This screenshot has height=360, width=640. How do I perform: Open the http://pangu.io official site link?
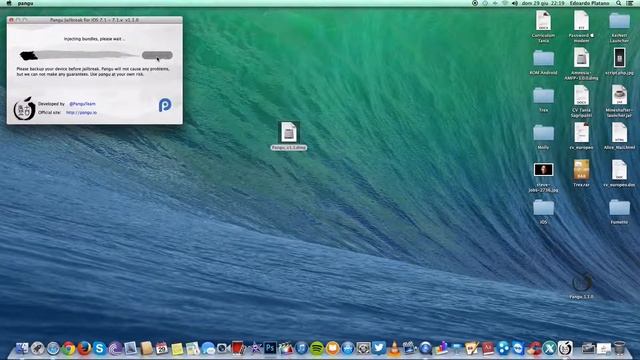(x=82, y=113)
